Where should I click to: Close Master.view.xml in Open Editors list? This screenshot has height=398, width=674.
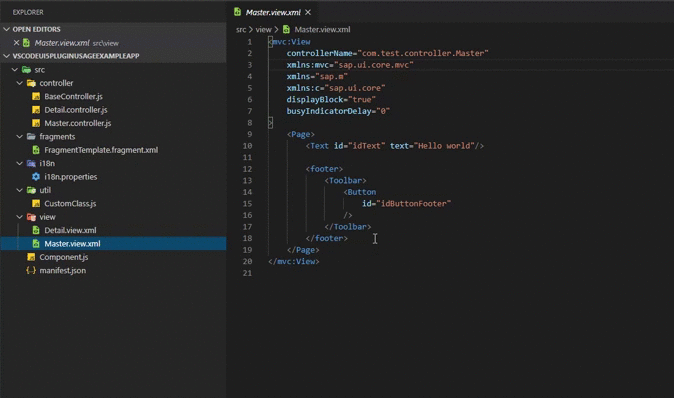16,43
